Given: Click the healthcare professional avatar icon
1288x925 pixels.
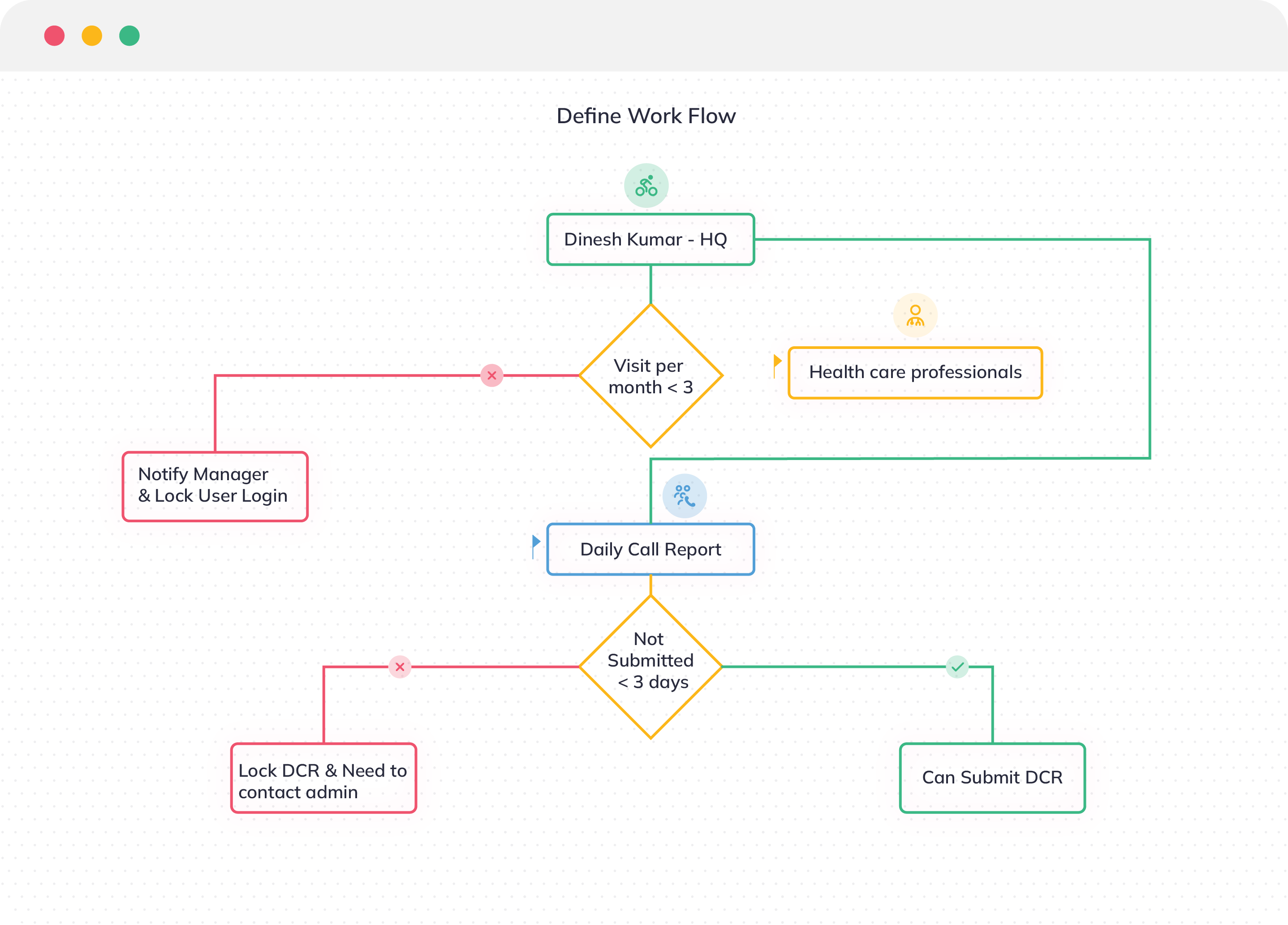Looking at the screenshot, I should [913, 318].
